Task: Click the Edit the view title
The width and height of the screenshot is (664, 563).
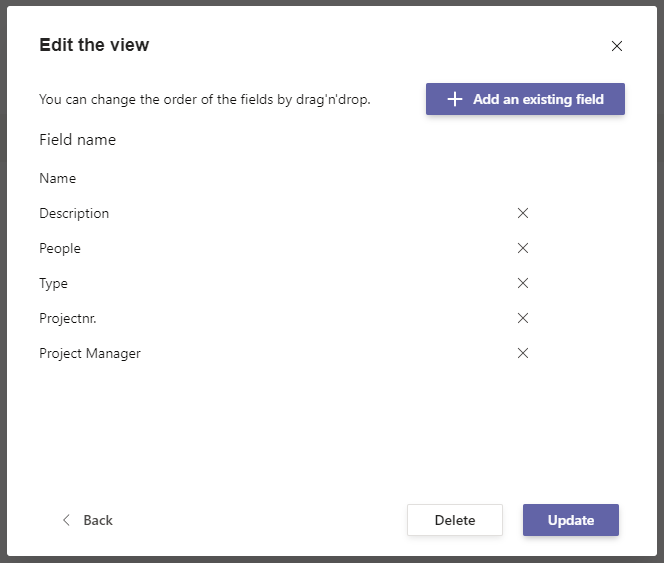Action: (94, 45)
